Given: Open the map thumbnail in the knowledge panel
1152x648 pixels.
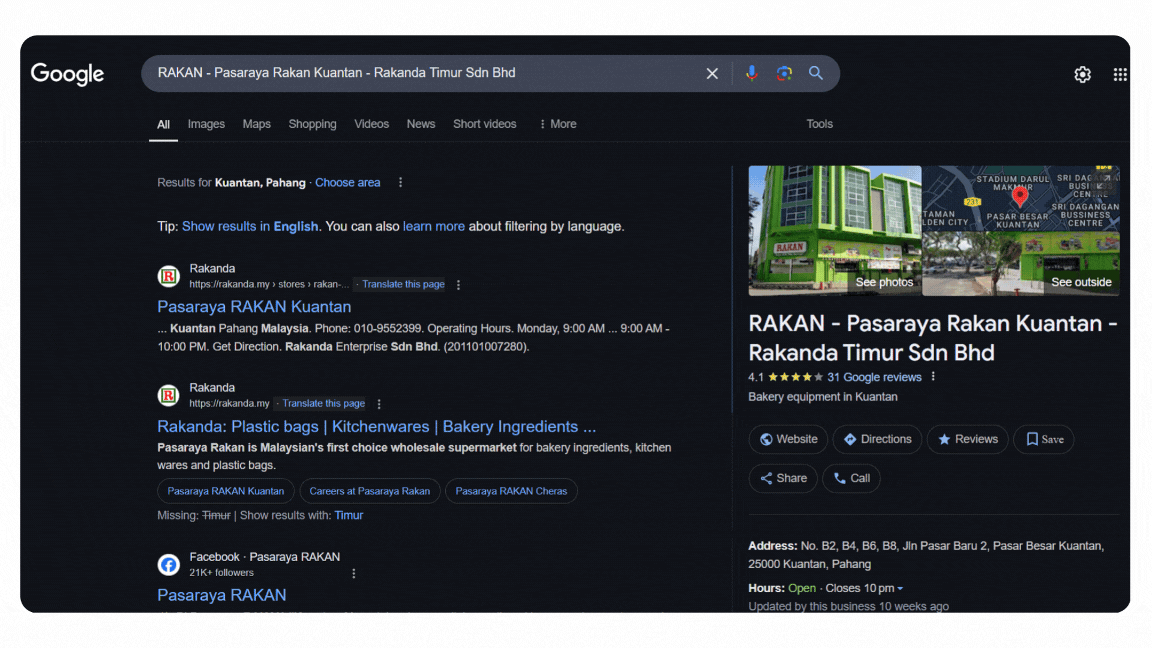Looking at the screenshot, I should 1020,196.
